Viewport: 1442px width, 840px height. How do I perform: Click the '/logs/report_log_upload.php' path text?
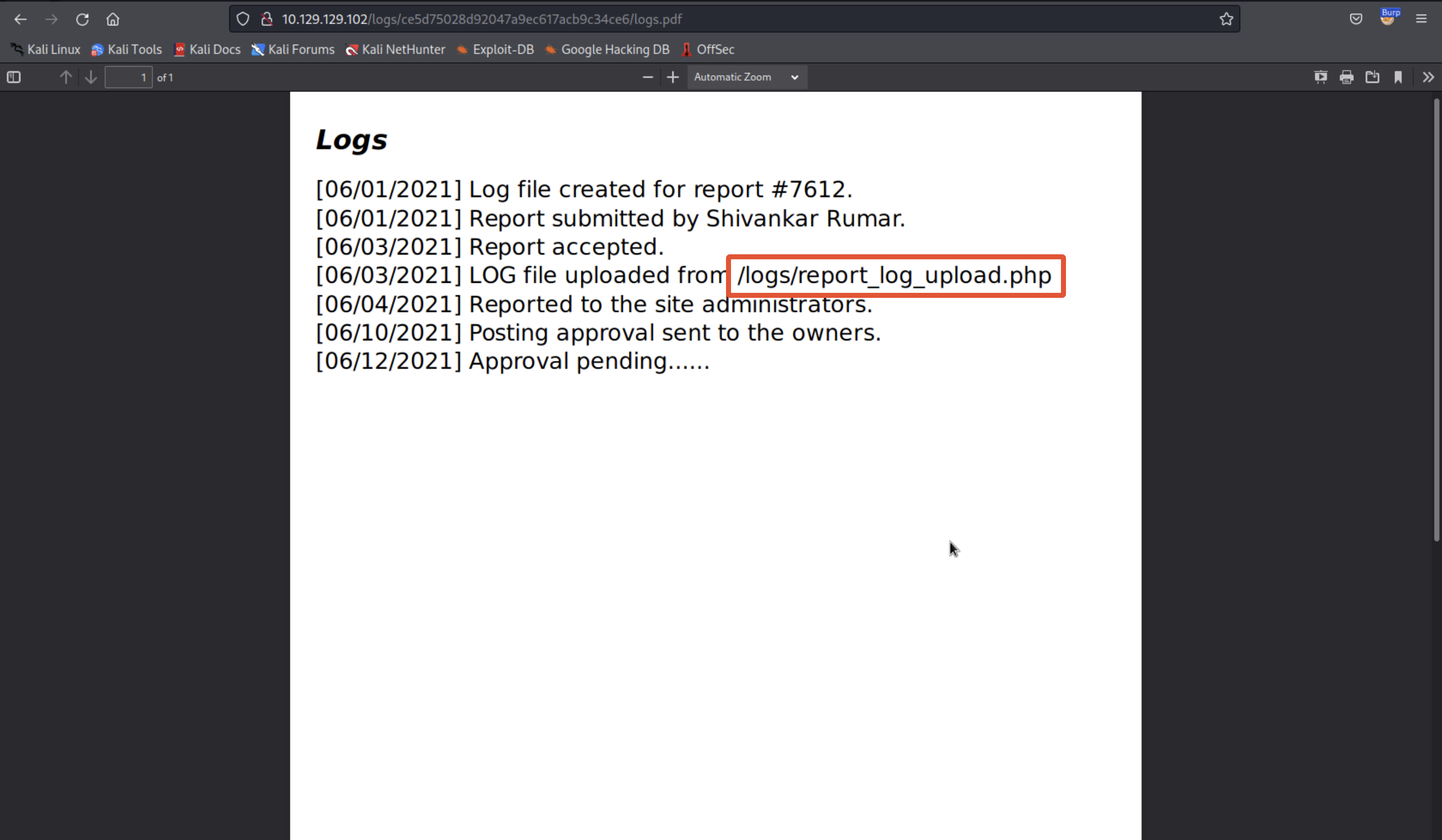click(894, 275)
